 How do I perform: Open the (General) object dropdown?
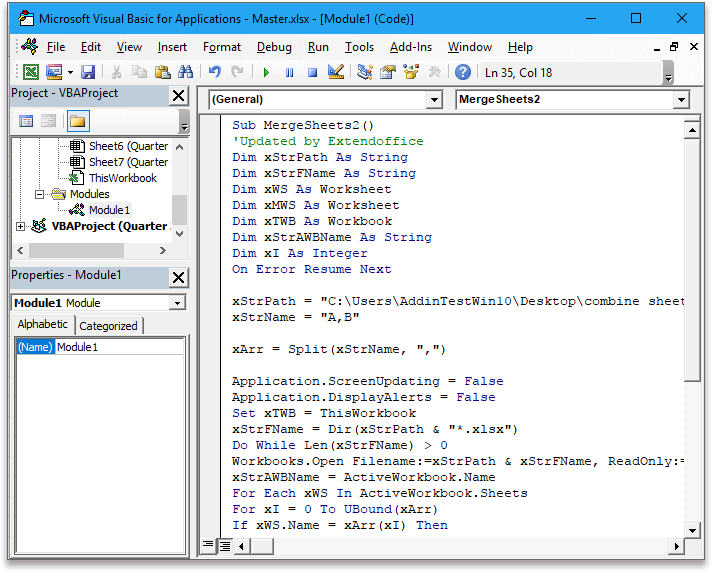(x=433, y=100)
